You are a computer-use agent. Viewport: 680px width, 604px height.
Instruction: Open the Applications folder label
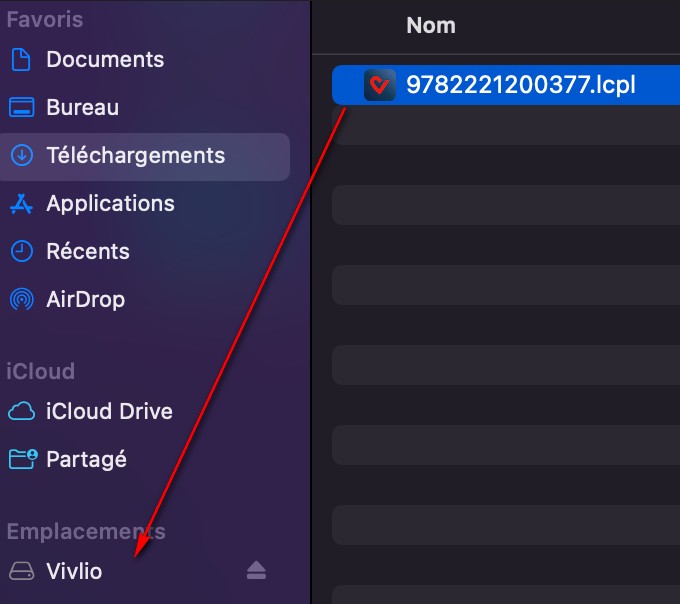[110, 203]
